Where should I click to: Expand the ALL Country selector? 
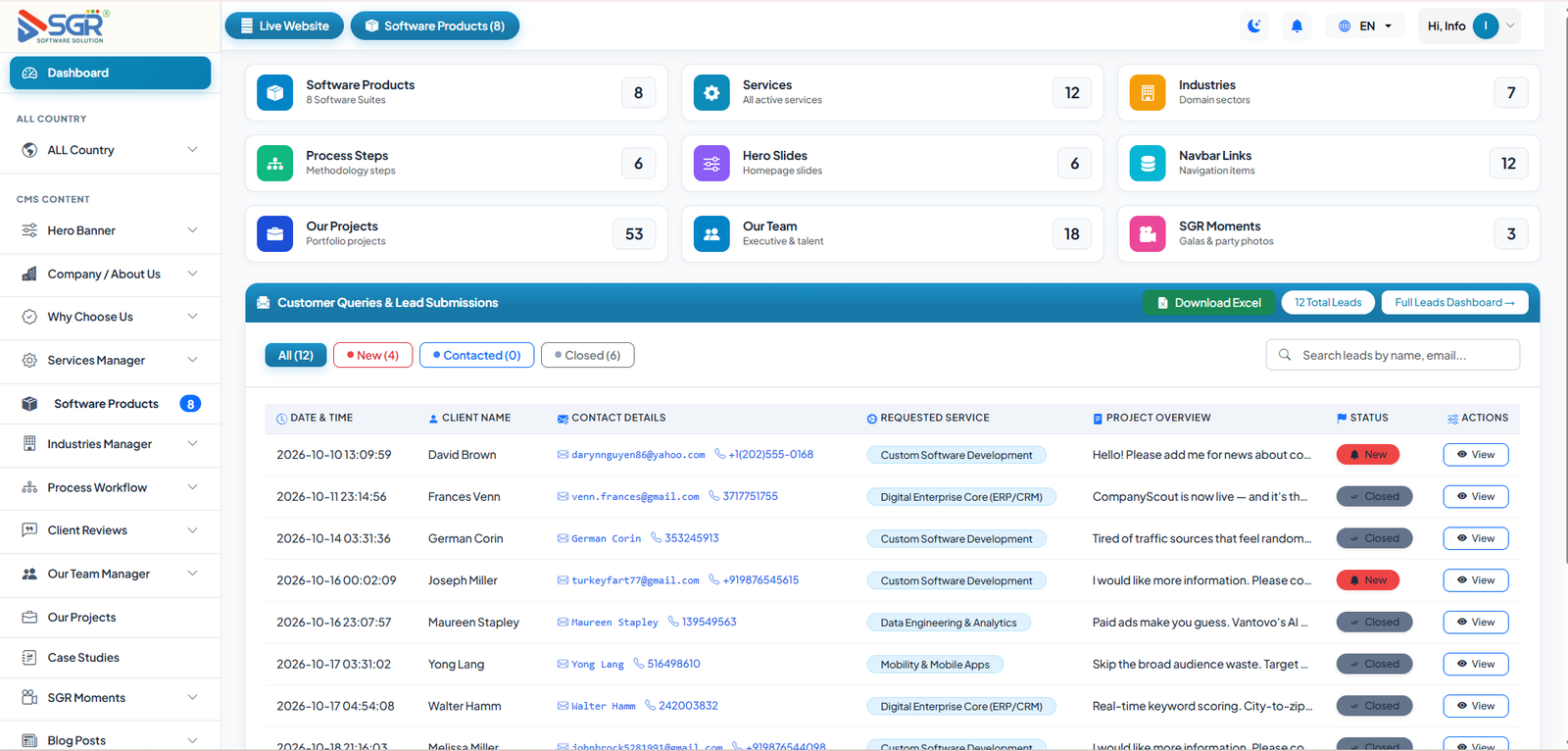pyautogui.click(x=110, y=150)
